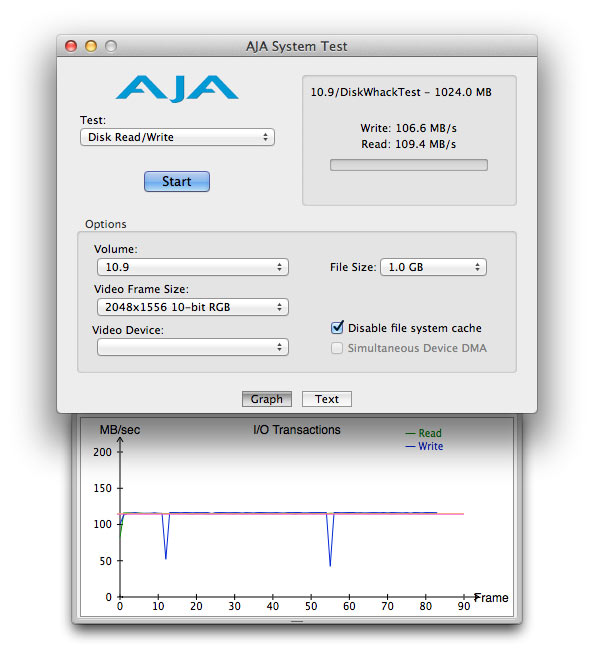
Task: Start the disk test
Action: click(x=177, y=181)
